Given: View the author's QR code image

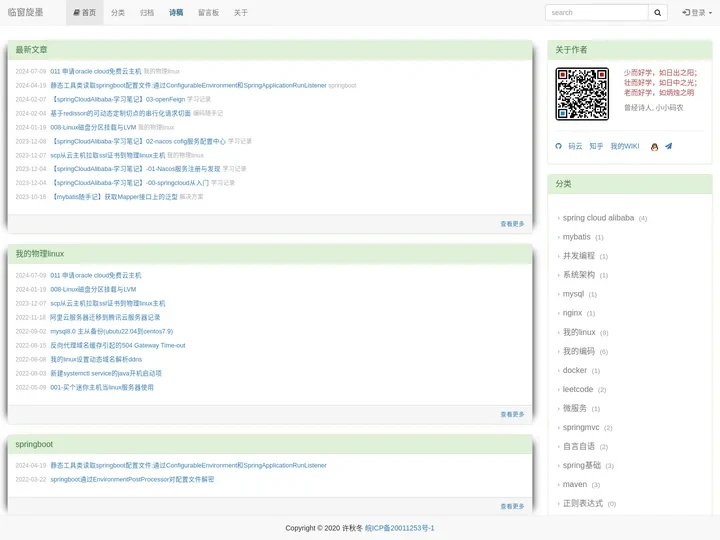Looking at the screenshot, I should tap(582, 94).
